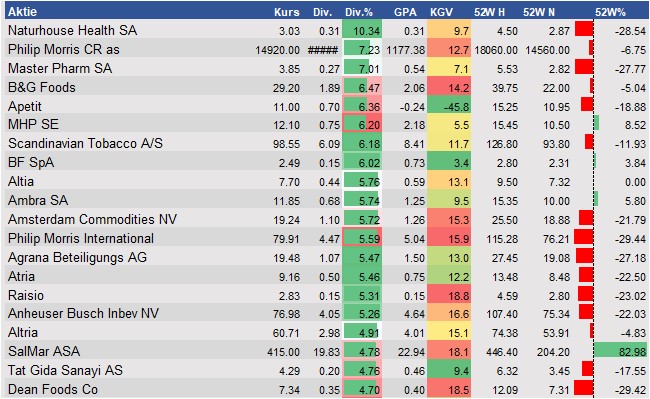Select the SalMar ASA green 82.98 bar
This screenshot has height=399, width=650.
tap(620, 351)
